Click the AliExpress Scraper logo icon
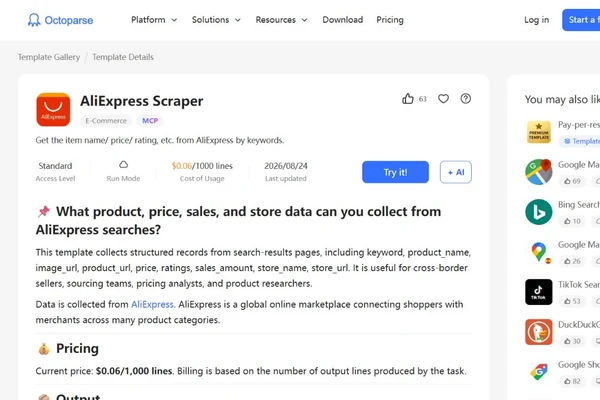600x400 pixels. click(53, 109)
